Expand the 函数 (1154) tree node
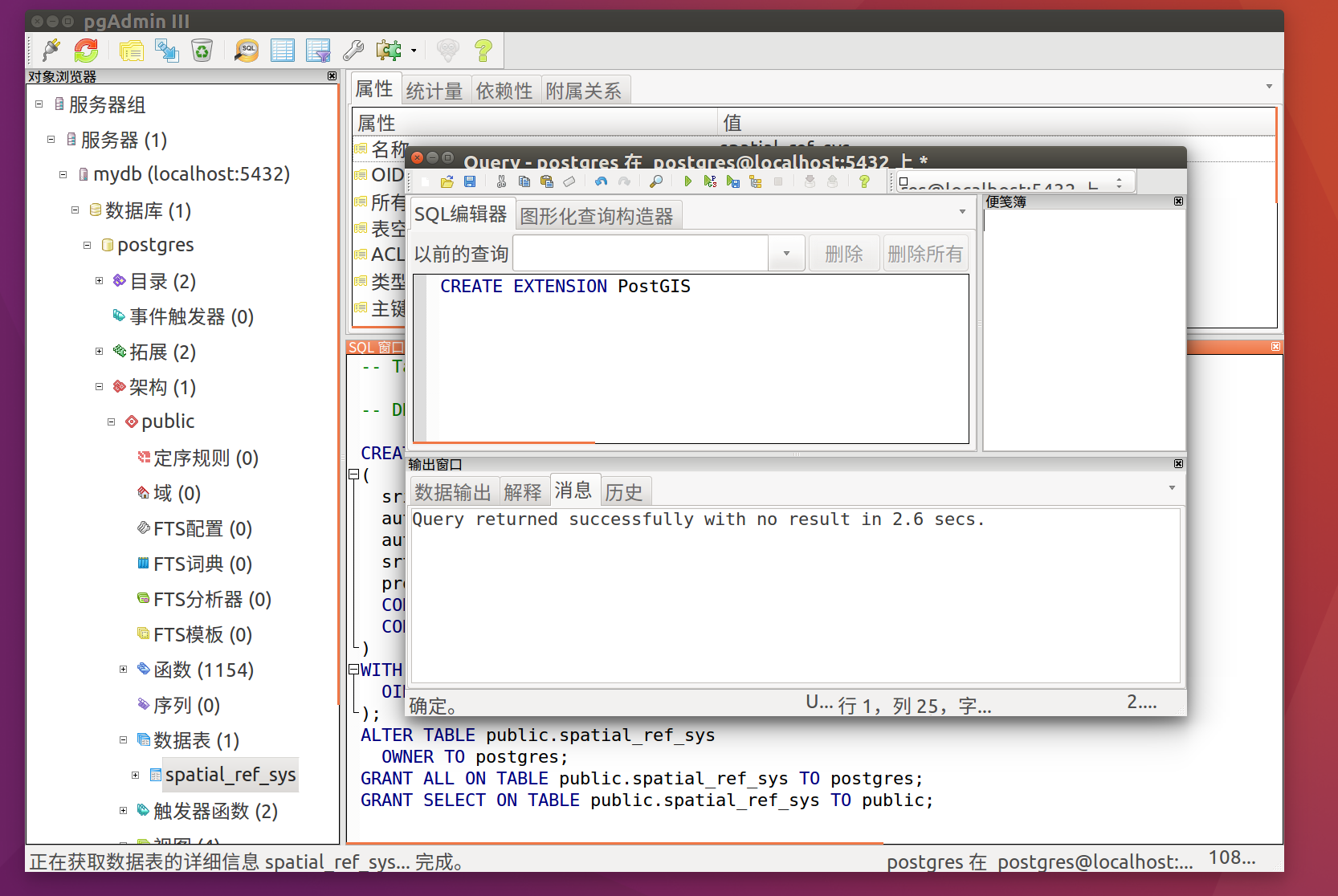The image size is (1338, 896). (x=123, y=669)
